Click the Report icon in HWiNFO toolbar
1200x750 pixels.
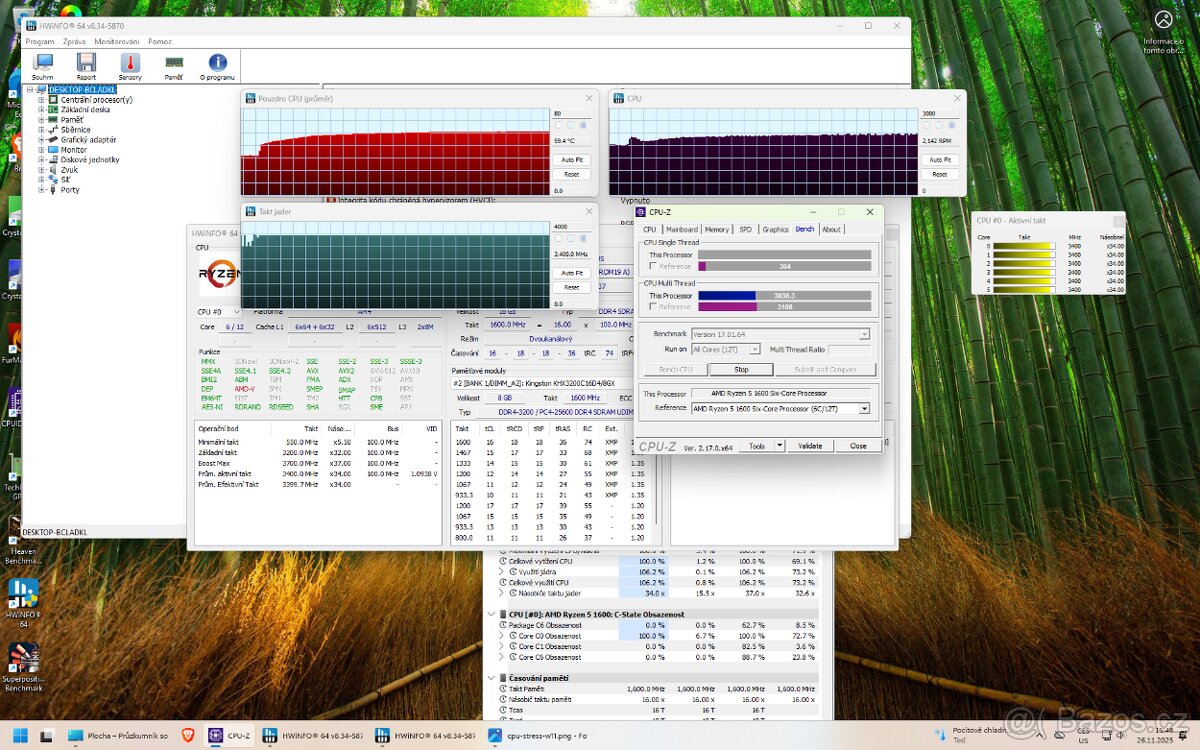[85, 64]
